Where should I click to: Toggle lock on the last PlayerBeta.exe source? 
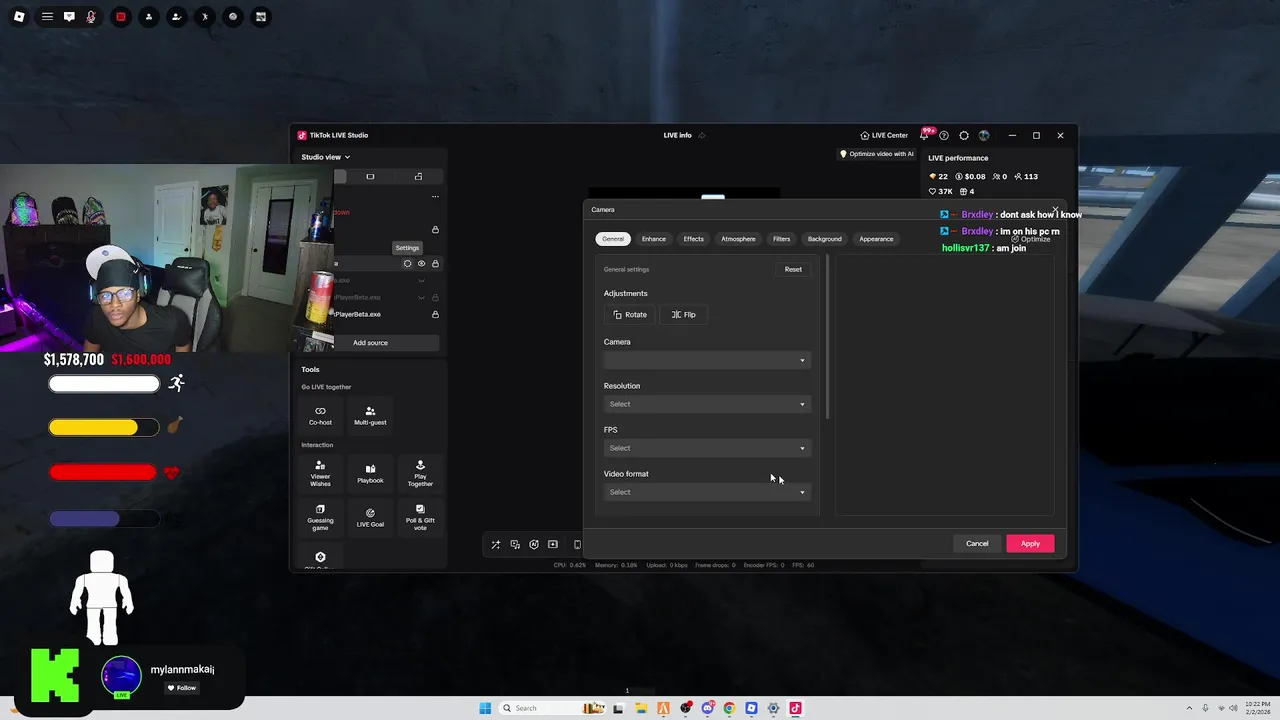pos(435,314)
